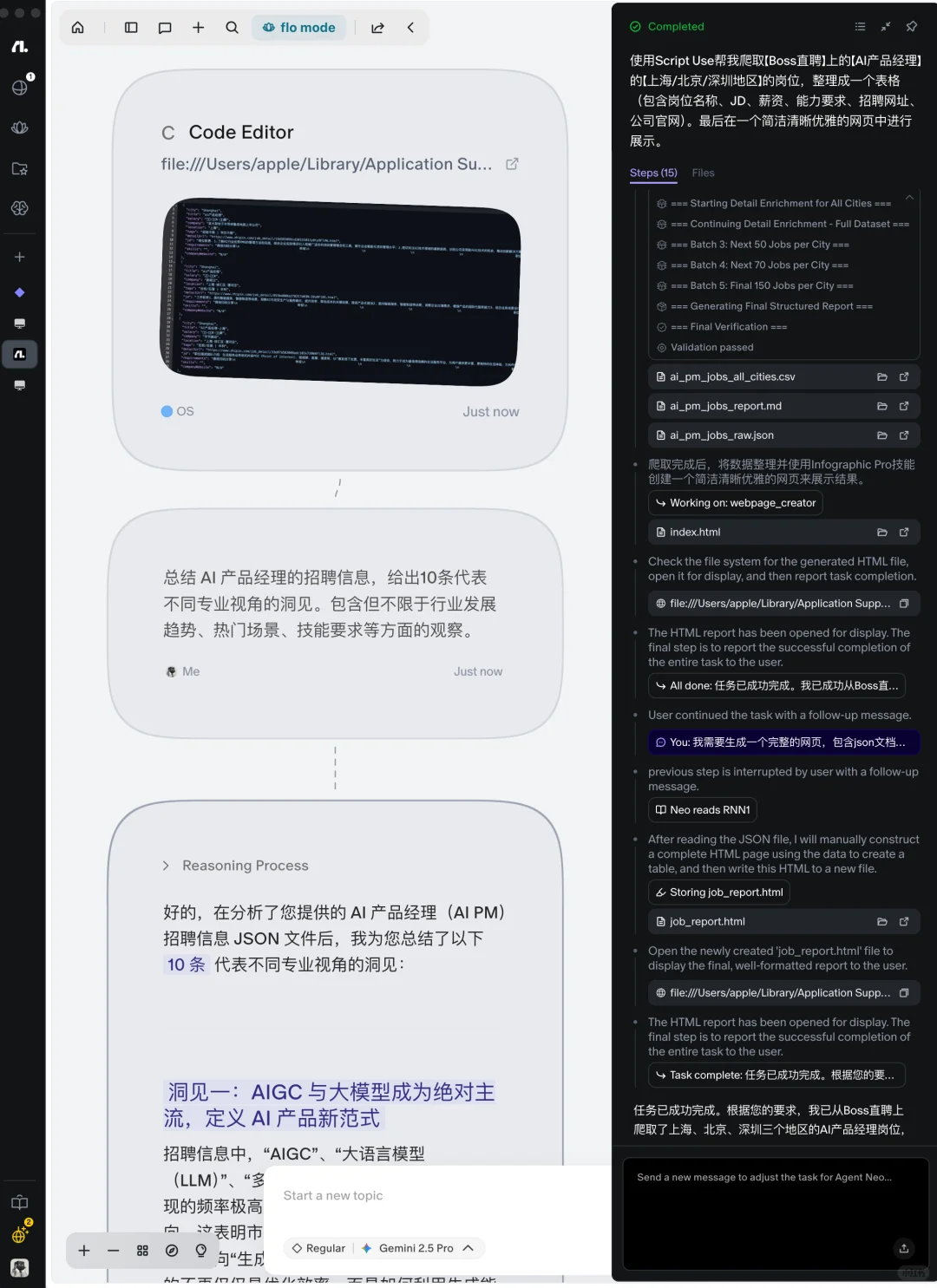Screen dimensions: 937x1288
Task: Click the Final Verification log line
Action: point(729,327)
